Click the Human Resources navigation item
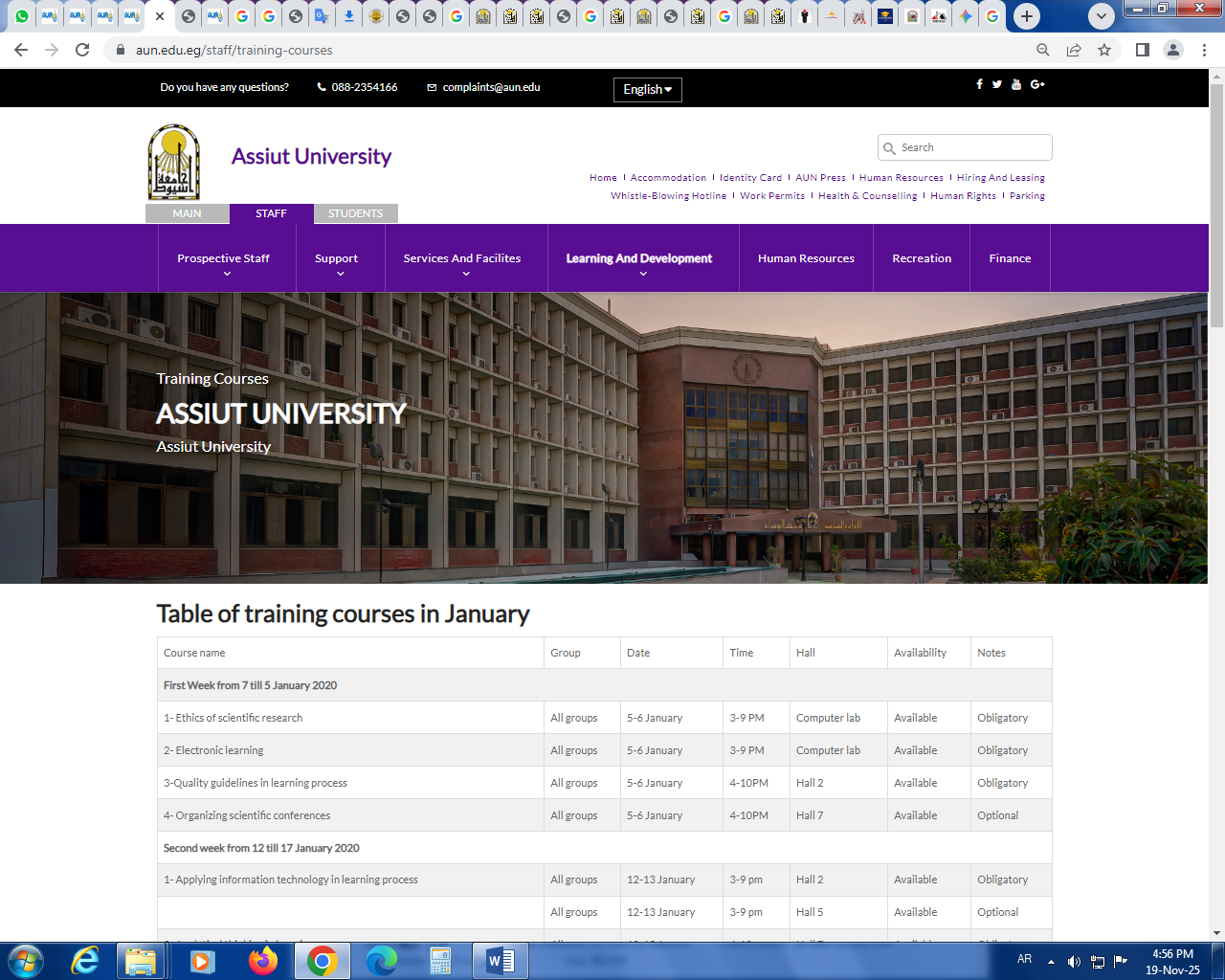 [806, 258]
